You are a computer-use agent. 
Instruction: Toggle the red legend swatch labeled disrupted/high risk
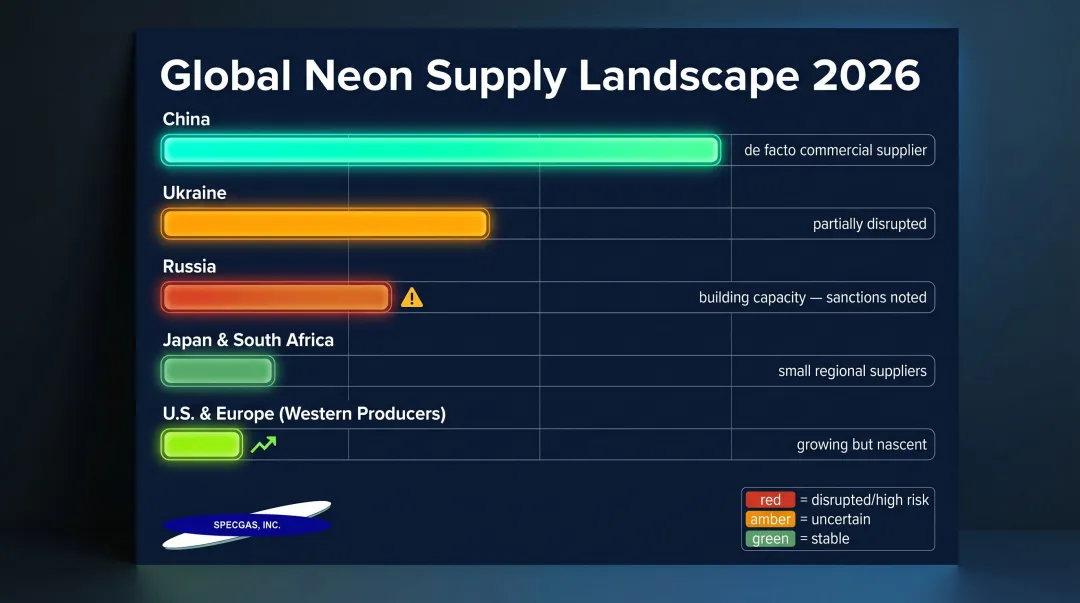(x=769, y=499)
